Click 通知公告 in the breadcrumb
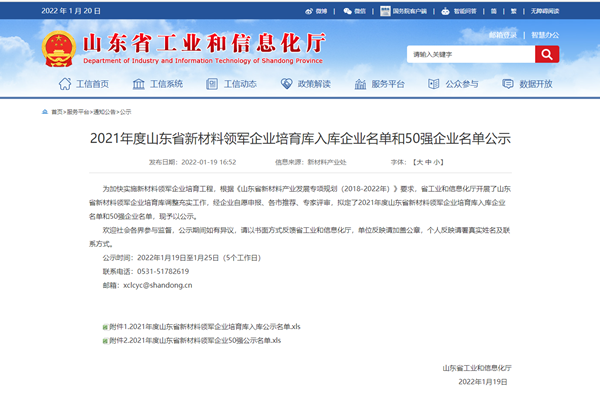 (105, 113)
